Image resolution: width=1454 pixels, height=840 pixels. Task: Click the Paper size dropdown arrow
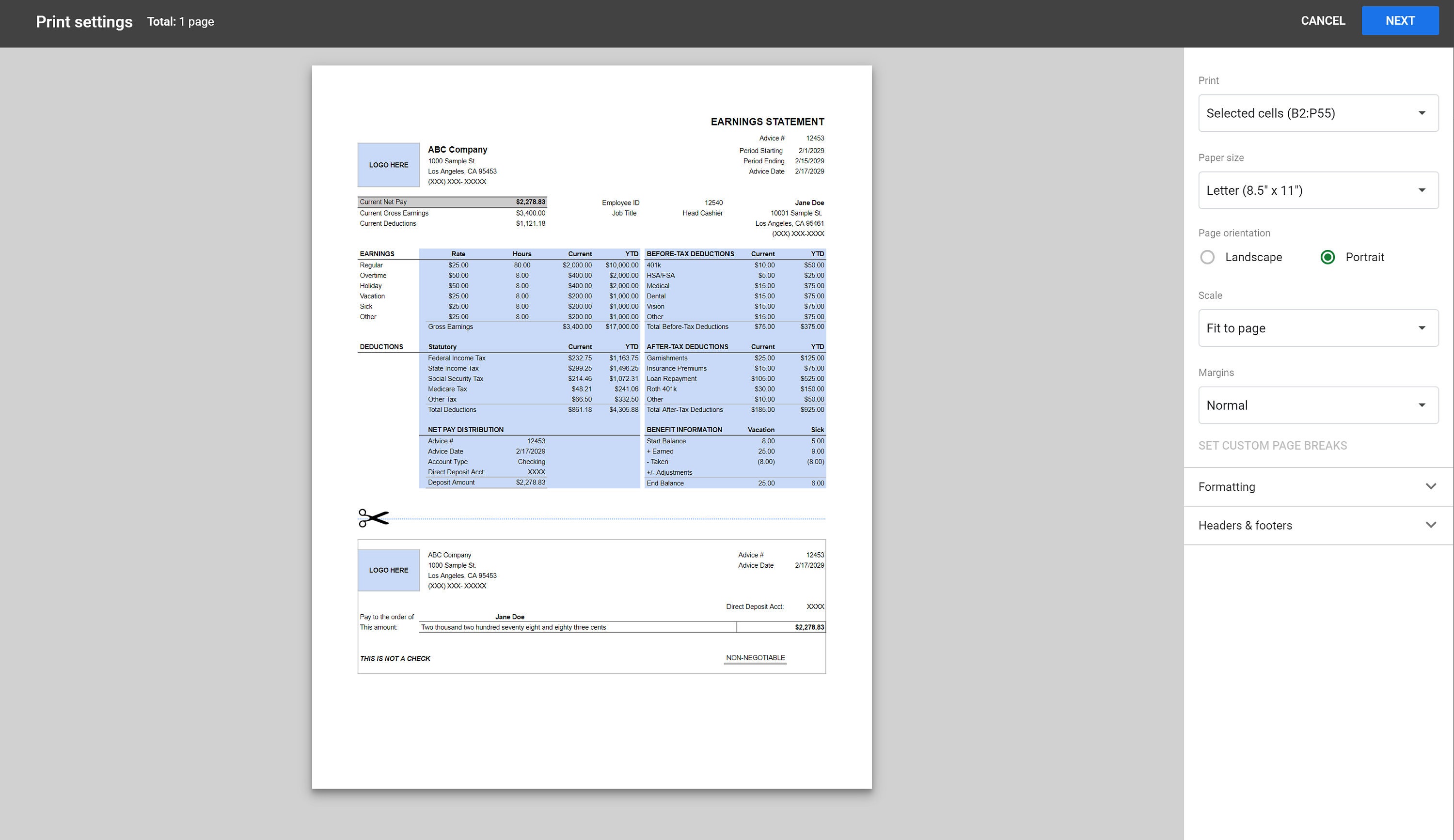point(1422,190)
